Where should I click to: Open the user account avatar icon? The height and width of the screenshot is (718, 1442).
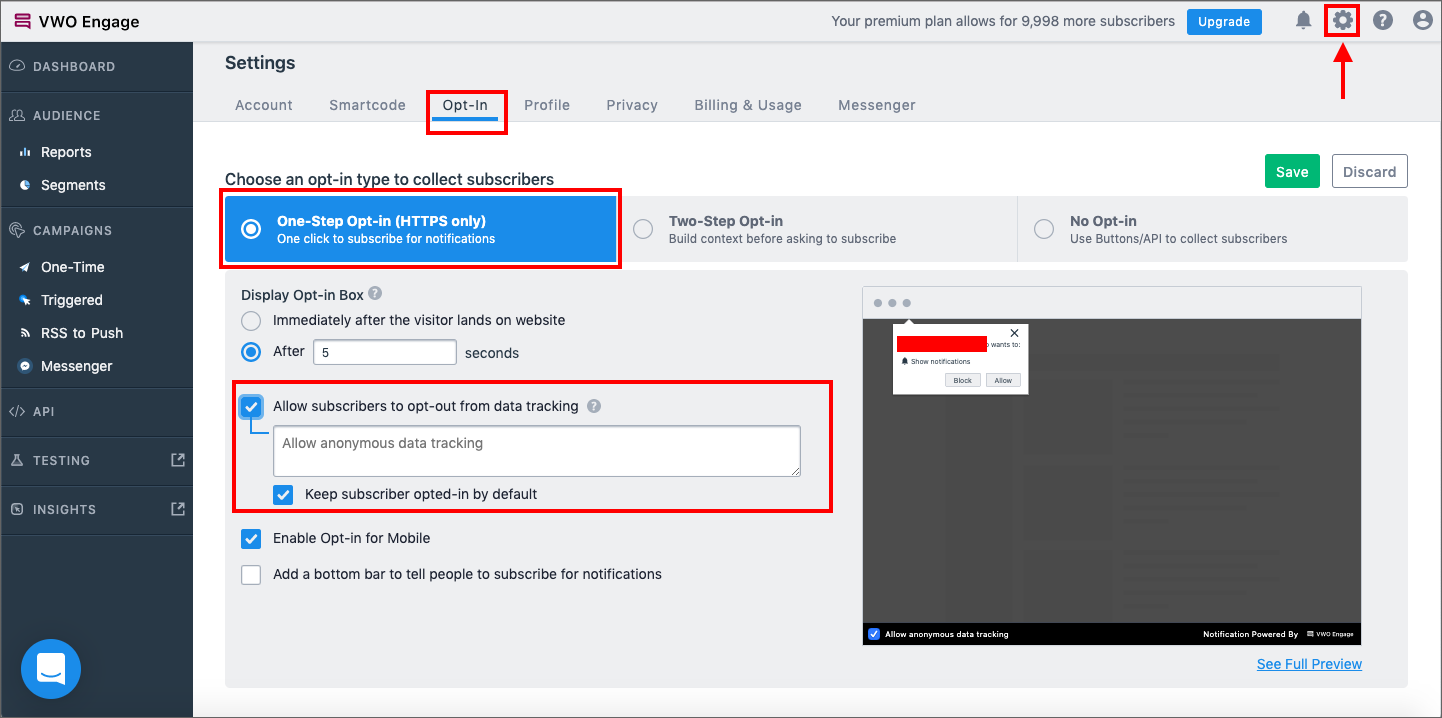tap(1423, 20)
